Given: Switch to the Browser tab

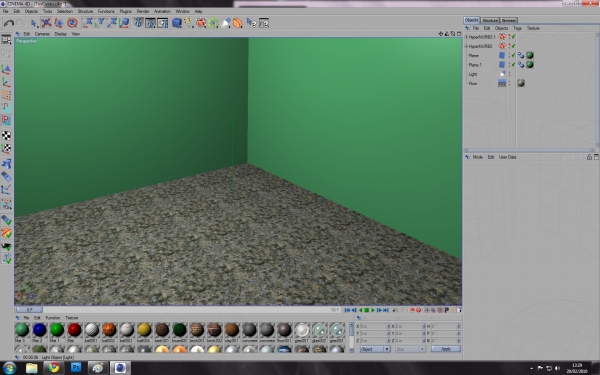Looking at the screenshot, I should pyautogui.click(x=509, y=20).
